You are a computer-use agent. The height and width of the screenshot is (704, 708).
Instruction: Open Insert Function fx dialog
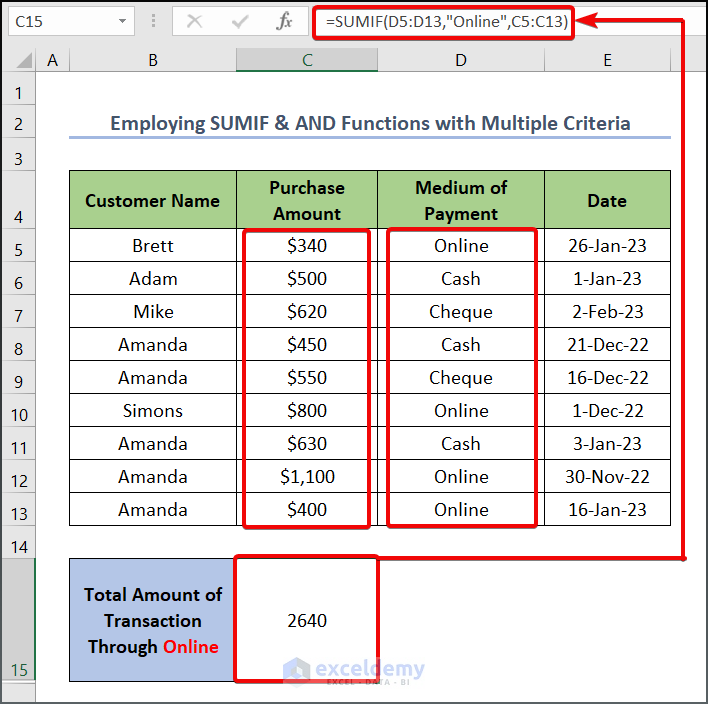pos(284,21)
